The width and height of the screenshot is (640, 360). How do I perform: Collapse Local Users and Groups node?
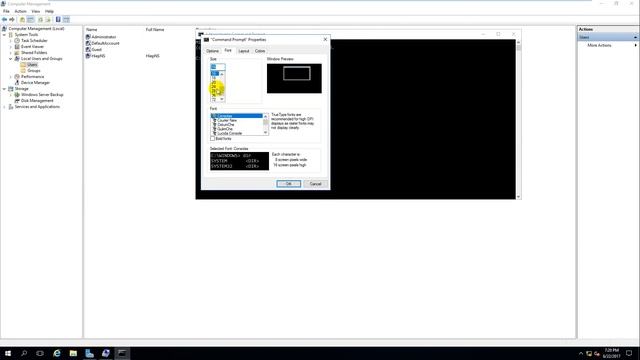click(x=11, y=59)
